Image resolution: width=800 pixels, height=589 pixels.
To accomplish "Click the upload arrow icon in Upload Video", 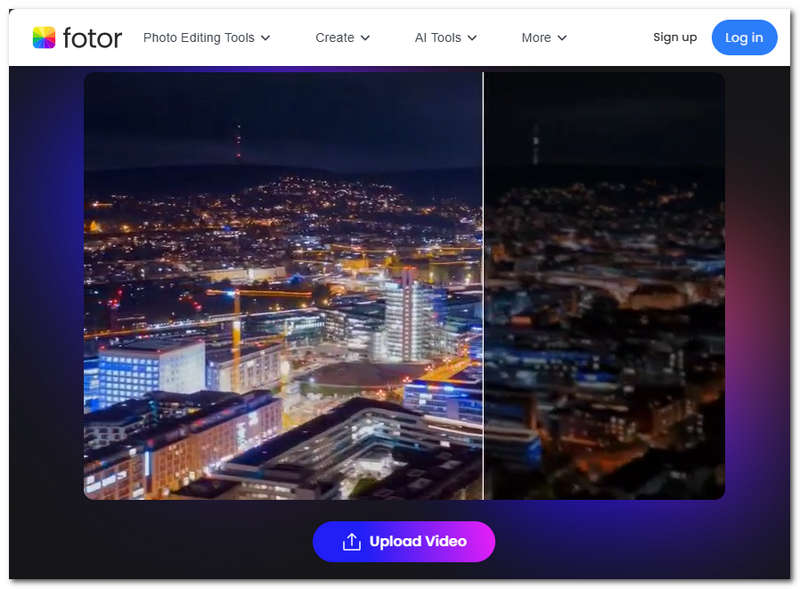I will point(351,542).
